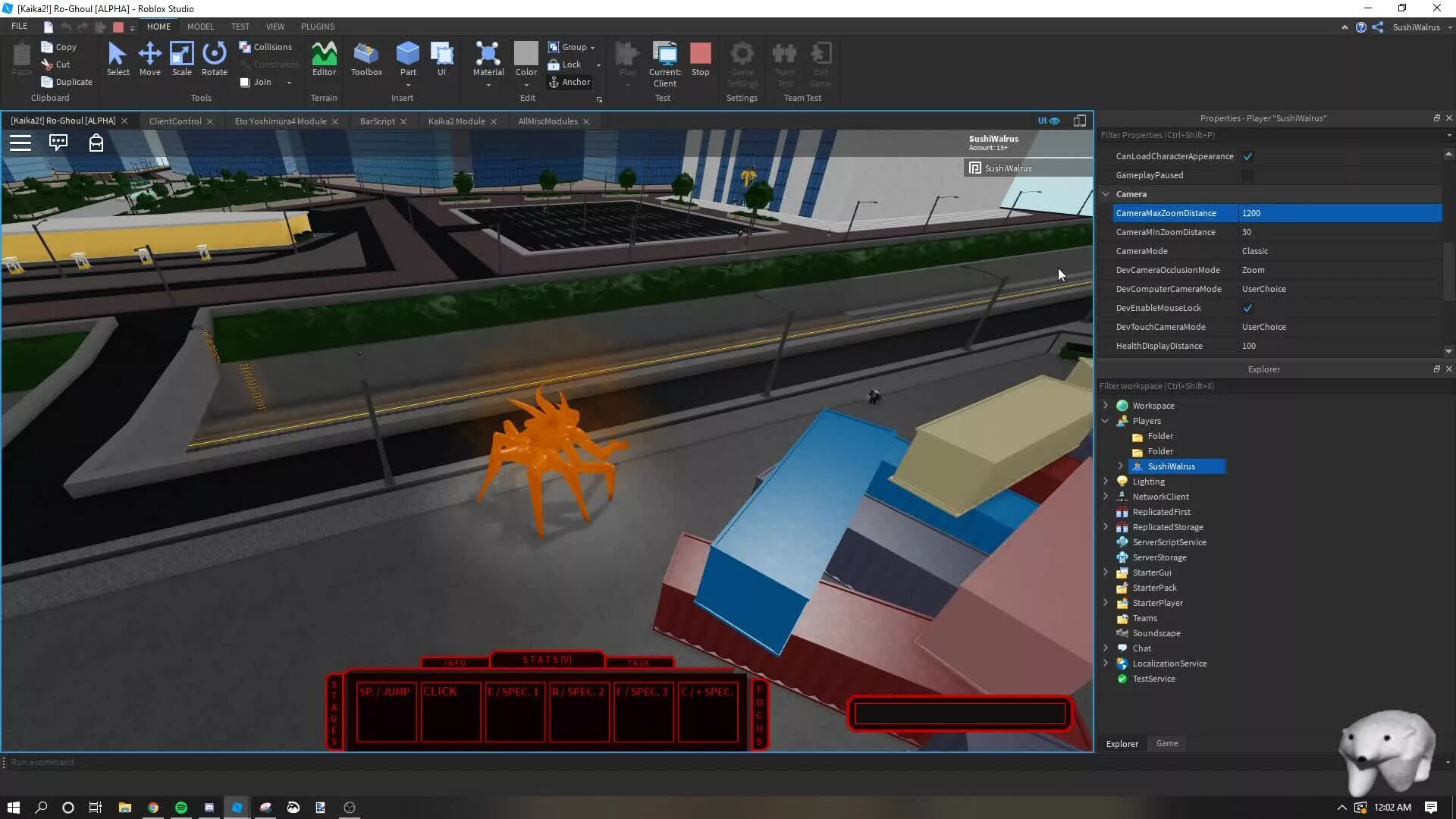The width and height of the screenshot is (1456, 819).
Task: Open the MODEL ribbon tab
Action: [x=200, y=27]
